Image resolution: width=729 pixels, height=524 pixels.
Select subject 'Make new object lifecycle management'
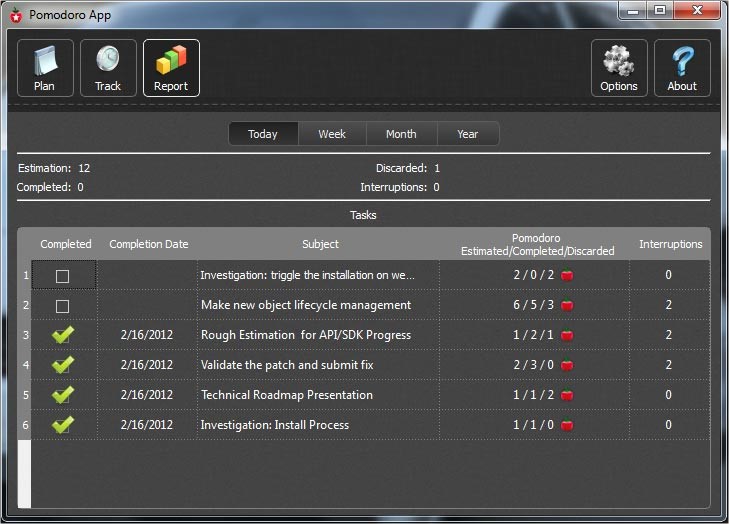click(306, 305)
